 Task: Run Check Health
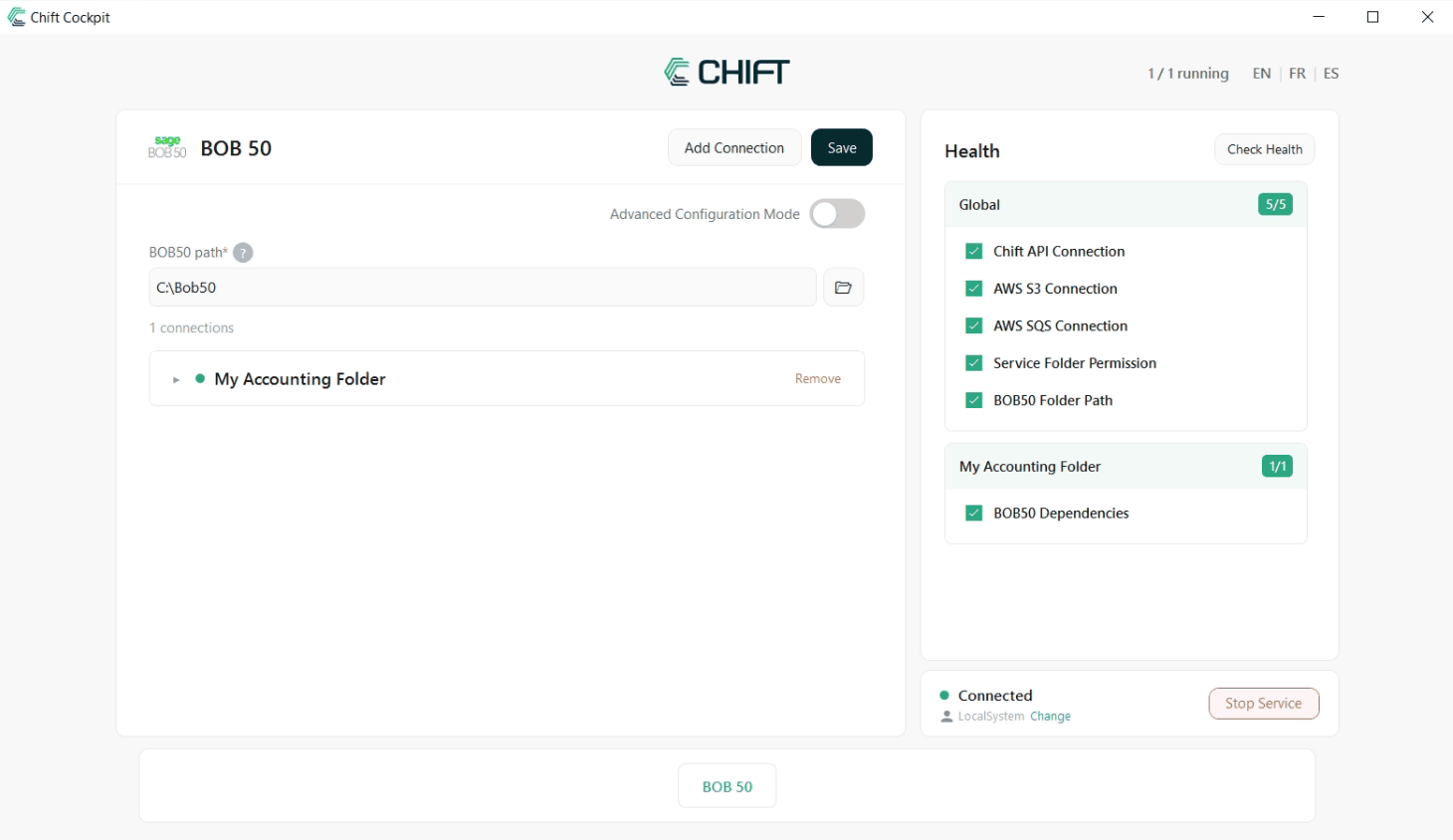[1265, 149]
